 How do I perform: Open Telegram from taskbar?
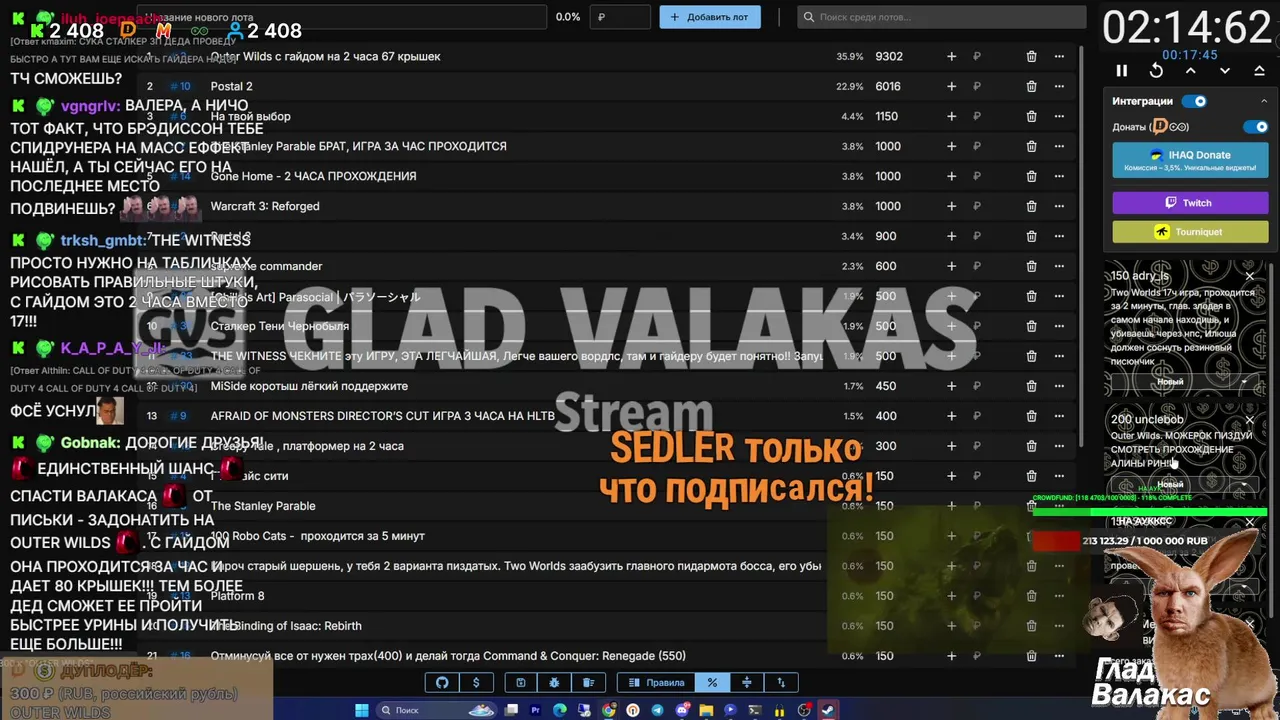coord(657,711)
